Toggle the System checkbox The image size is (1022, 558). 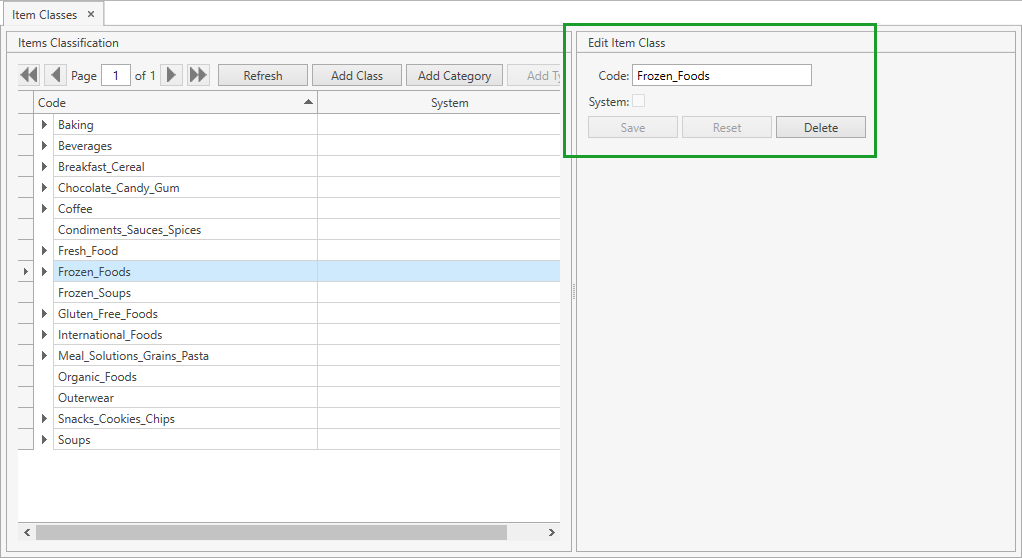click(638, 101)
